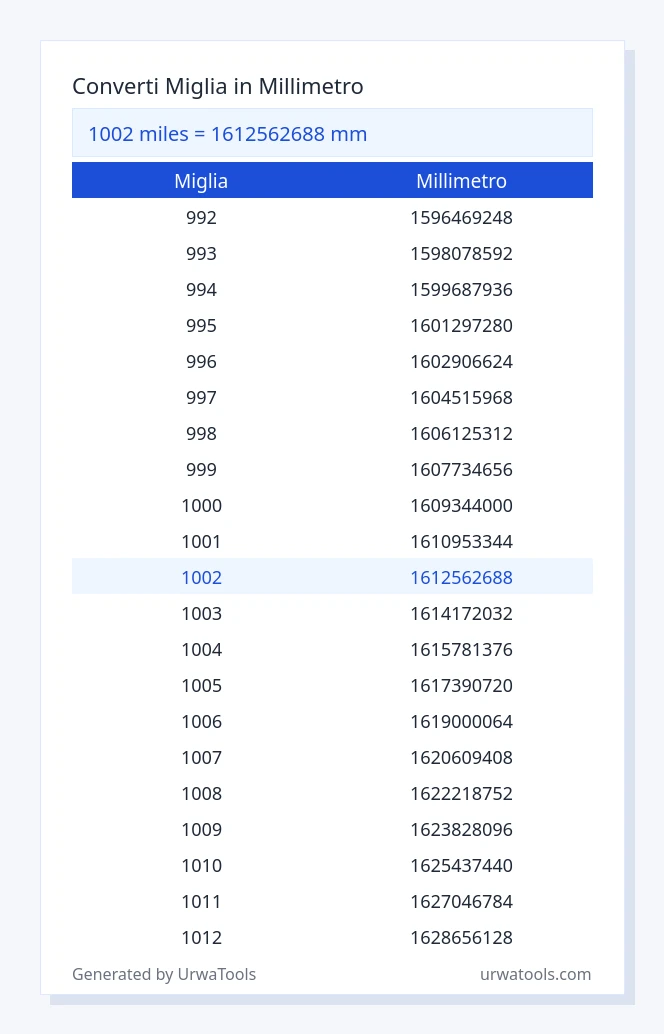This screenshot has height=1034, width=664.
Task: Select the 999 miles cell
Action: pyautogui.click(x=201, y=470)
